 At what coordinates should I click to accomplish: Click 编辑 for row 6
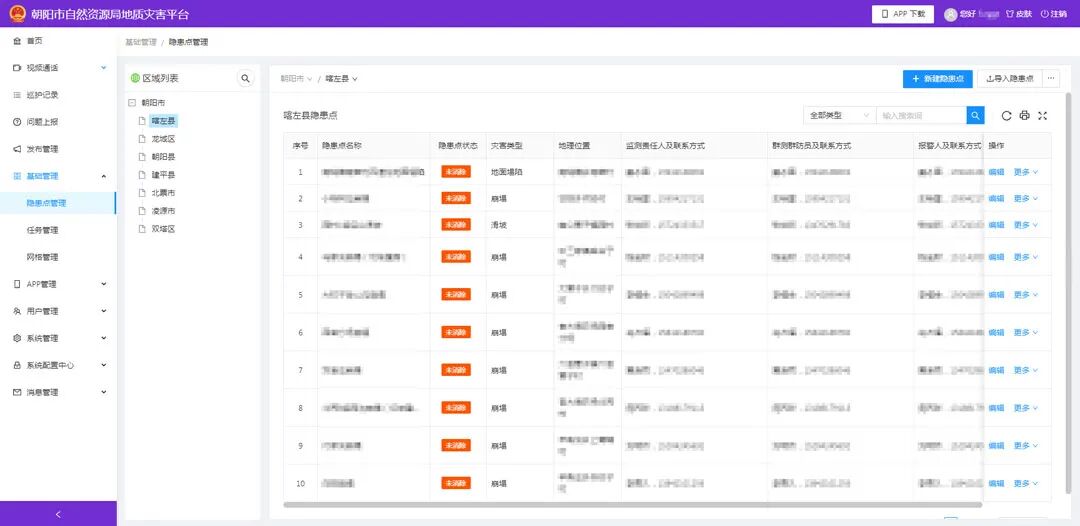pos(996,333)
